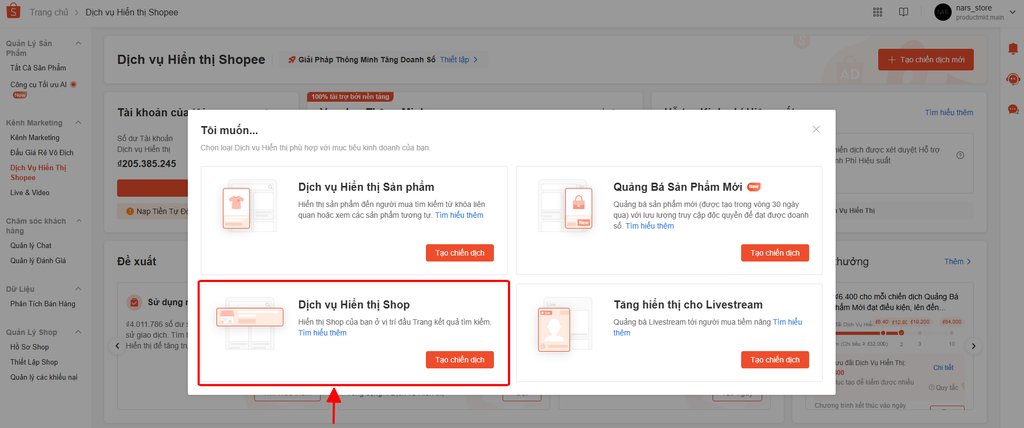Open the support headset icon
Image resolution: width=1024 pixels, height=428 pixels.
[x=1013, y=78]
